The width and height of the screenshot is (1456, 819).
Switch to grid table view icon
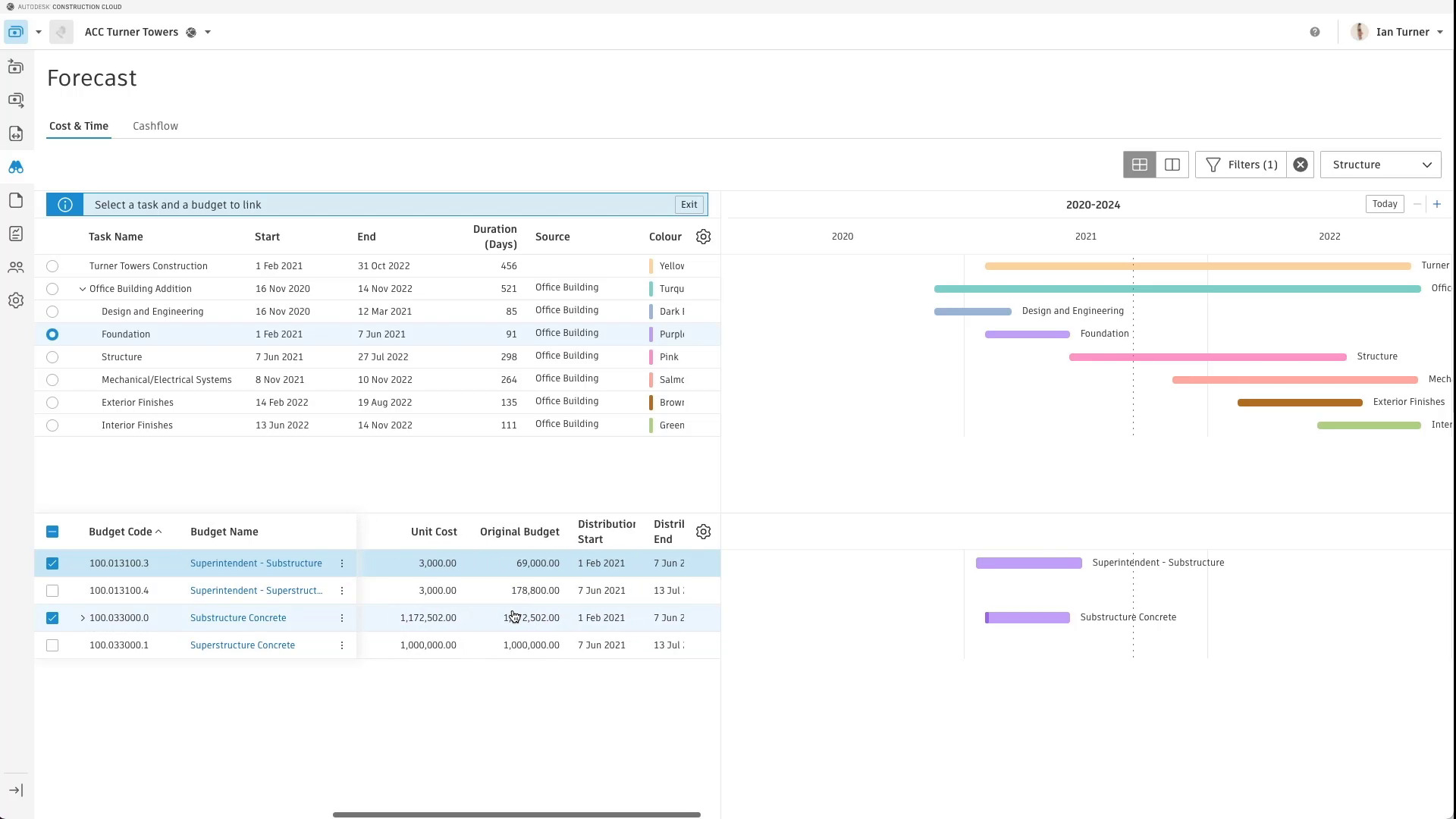(x=1139, y=165)
